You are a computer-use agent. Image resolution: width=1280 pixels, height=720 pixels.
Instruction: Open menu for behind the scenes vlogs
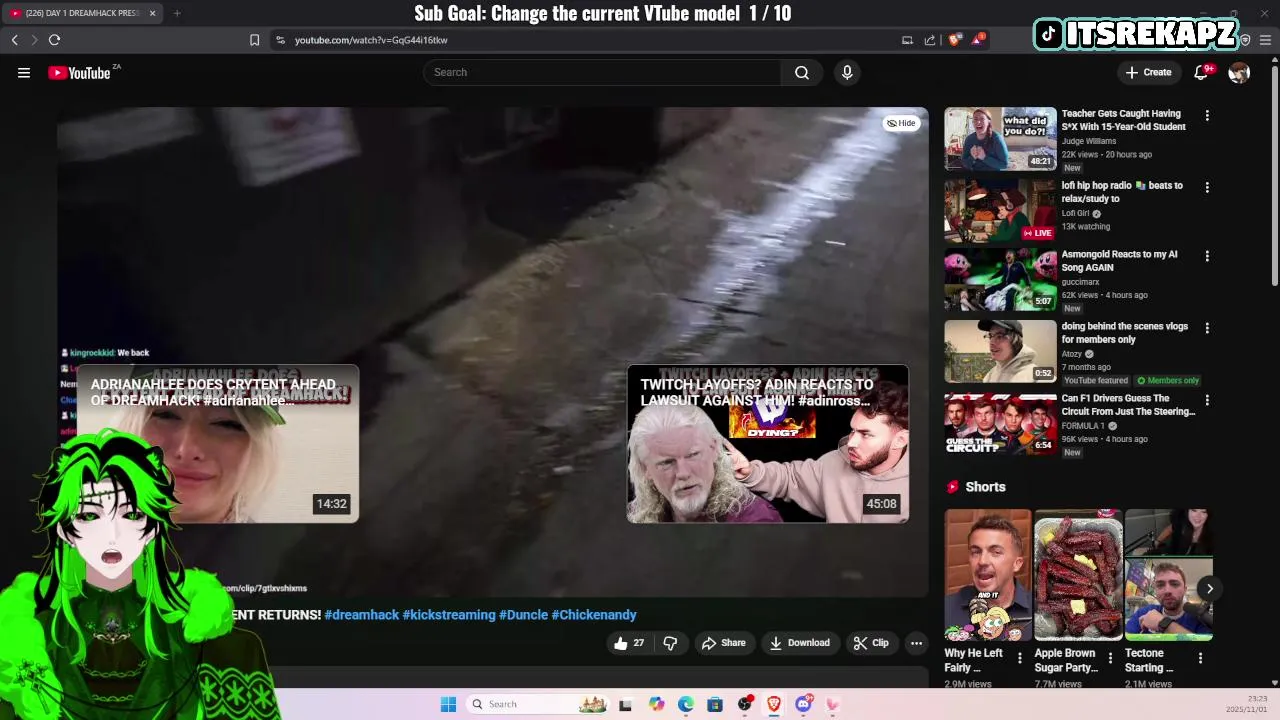[x=1207, y=328]
